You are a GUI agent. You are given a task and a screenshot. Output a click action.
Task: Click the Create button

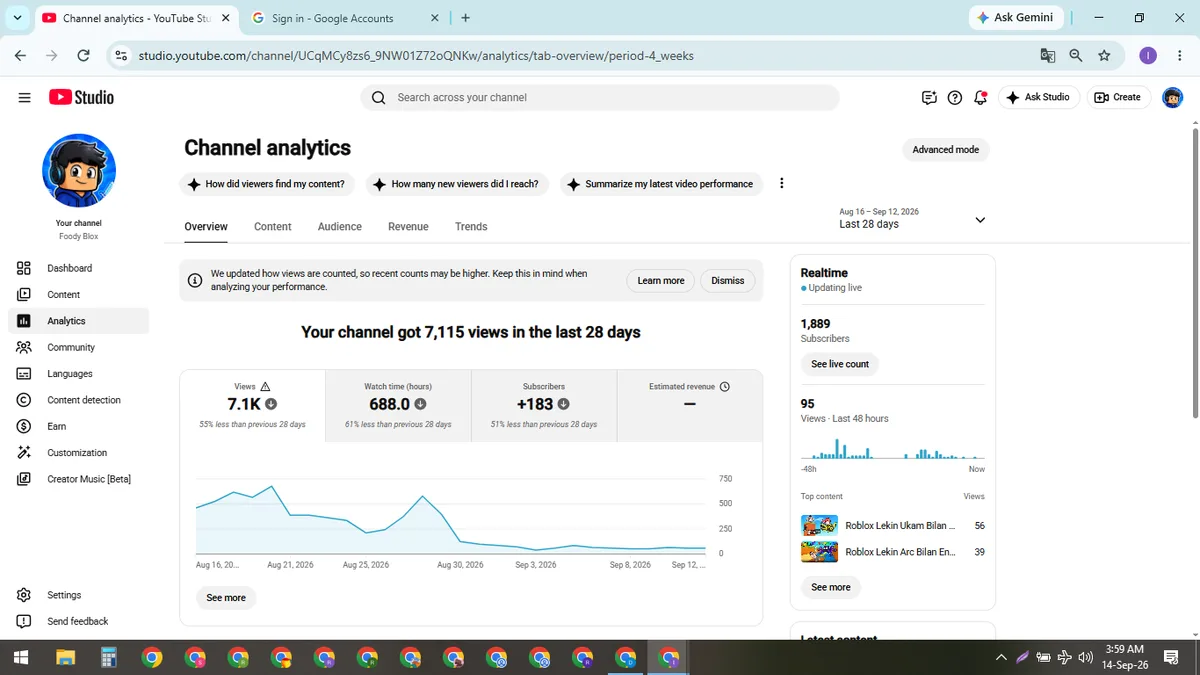(x=1118, y=97)
